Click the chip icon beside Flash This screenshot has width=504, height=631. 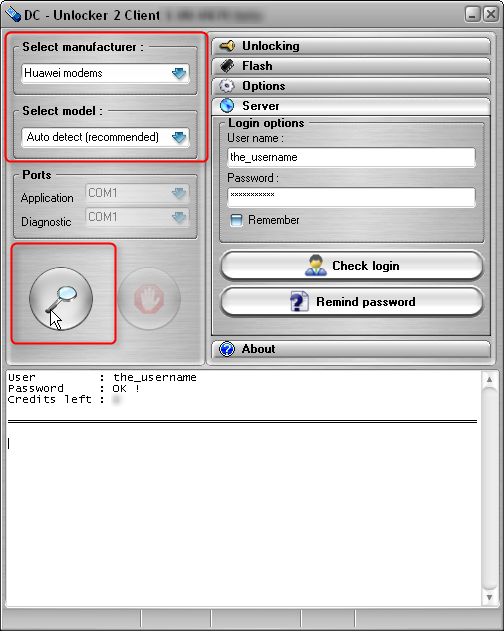[227, 66]
